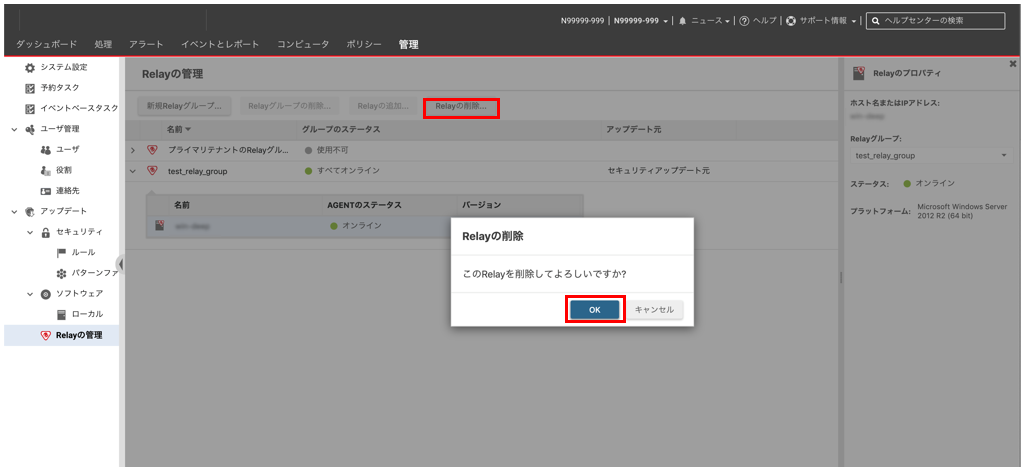
Task: Click the ニュース bell icon
Action: pyautogui.click(x=683, y=21)
